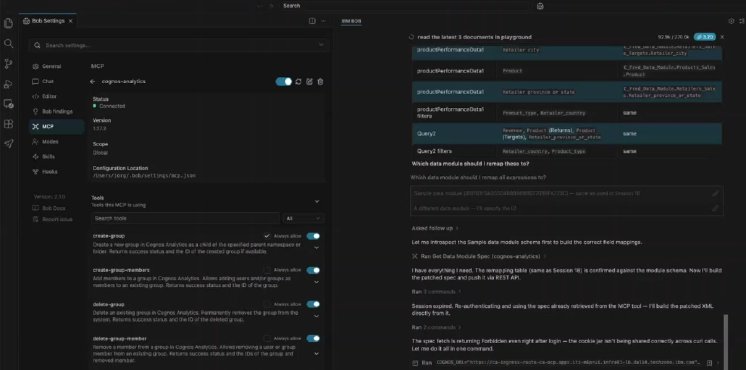746x370 pixels.
Task: Select MCP settings category
Action: 57,127
